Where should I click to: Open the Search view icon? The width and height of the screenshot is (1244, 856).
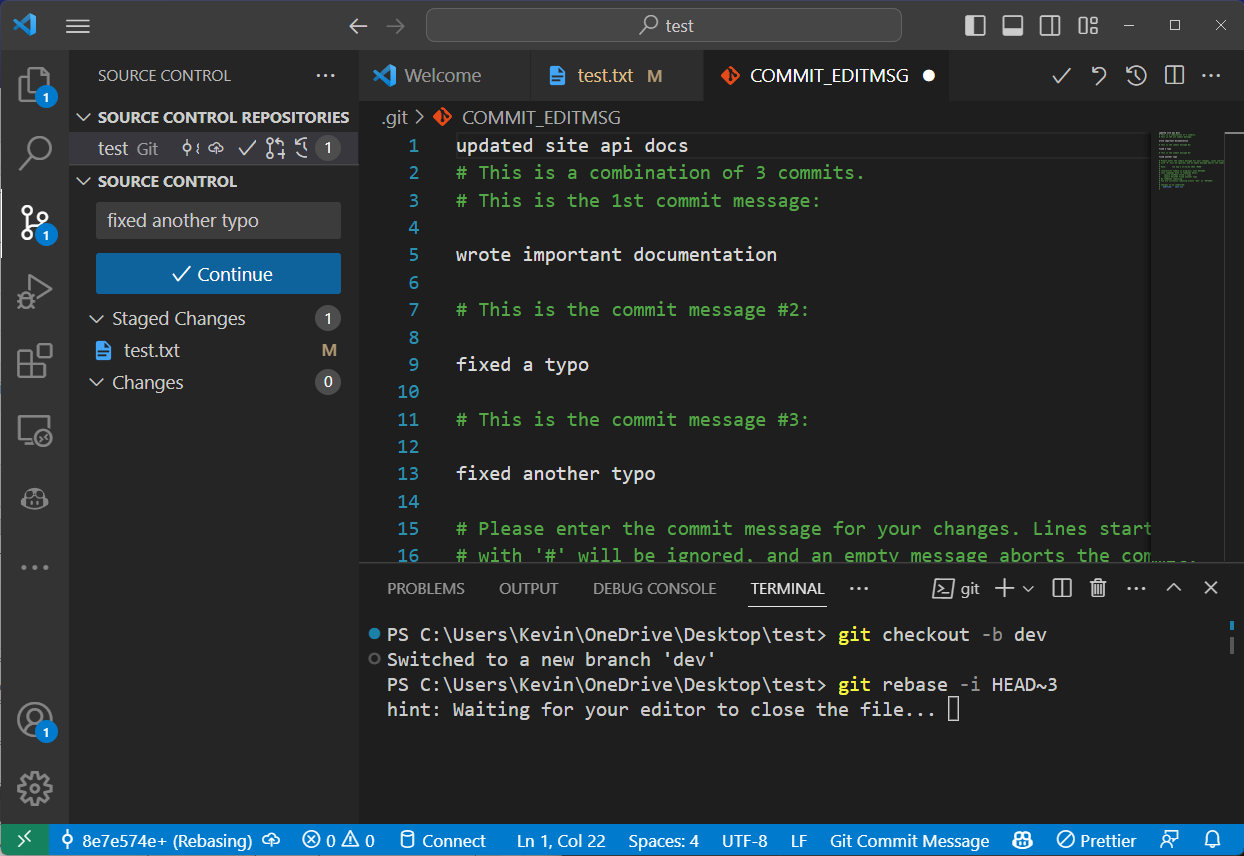click(x=35, y=153)
